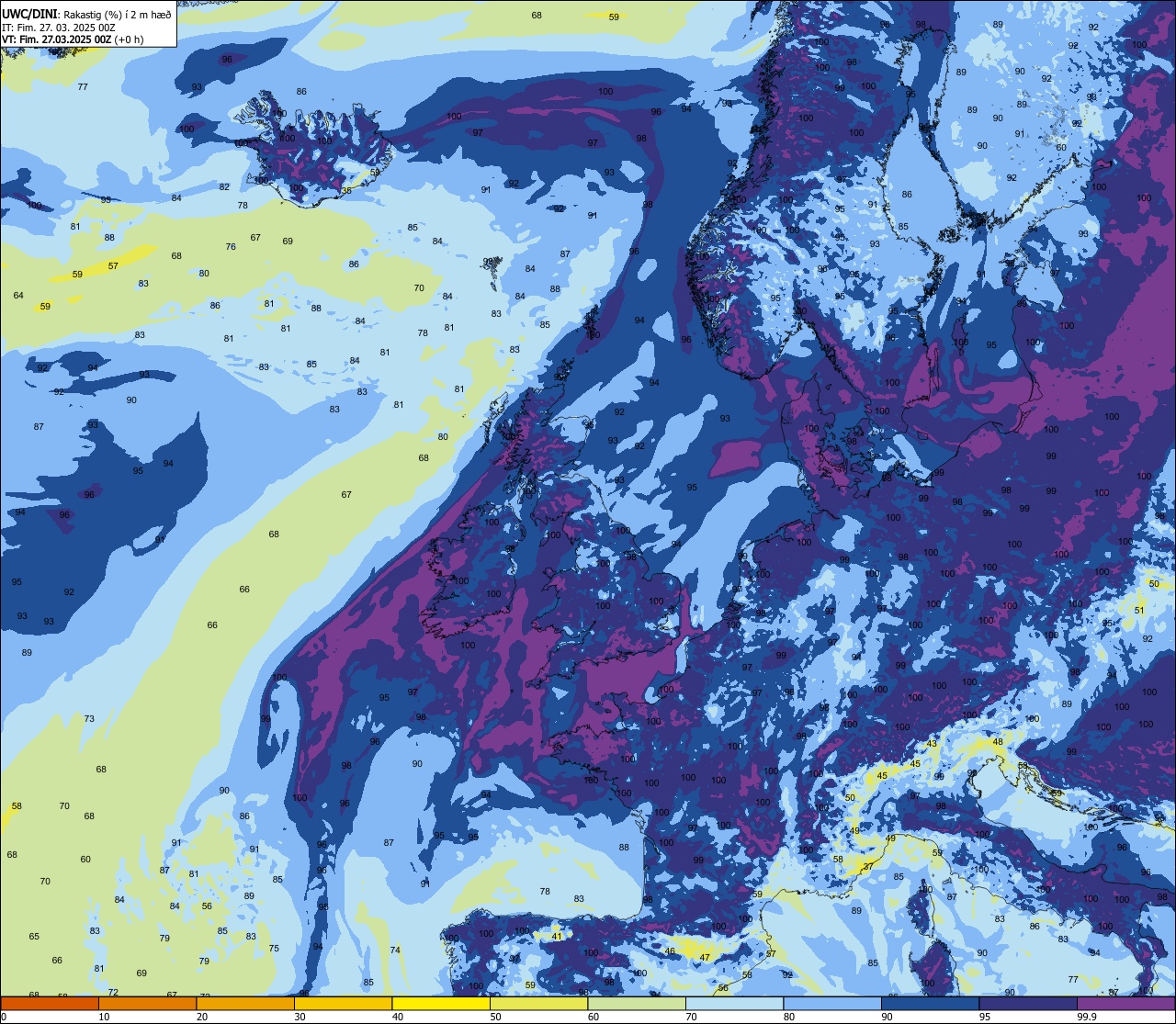The image size is (1176, 1024).
Task: Click the '82' value southwest of Iceland
Action: pyautogui.click(x=224, y=186)
